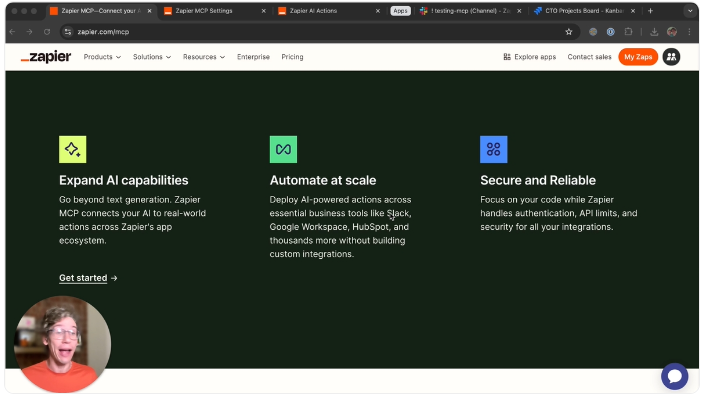Click Contact sales link
Viewport: 701px width, 398px height.
pos(589,57)
